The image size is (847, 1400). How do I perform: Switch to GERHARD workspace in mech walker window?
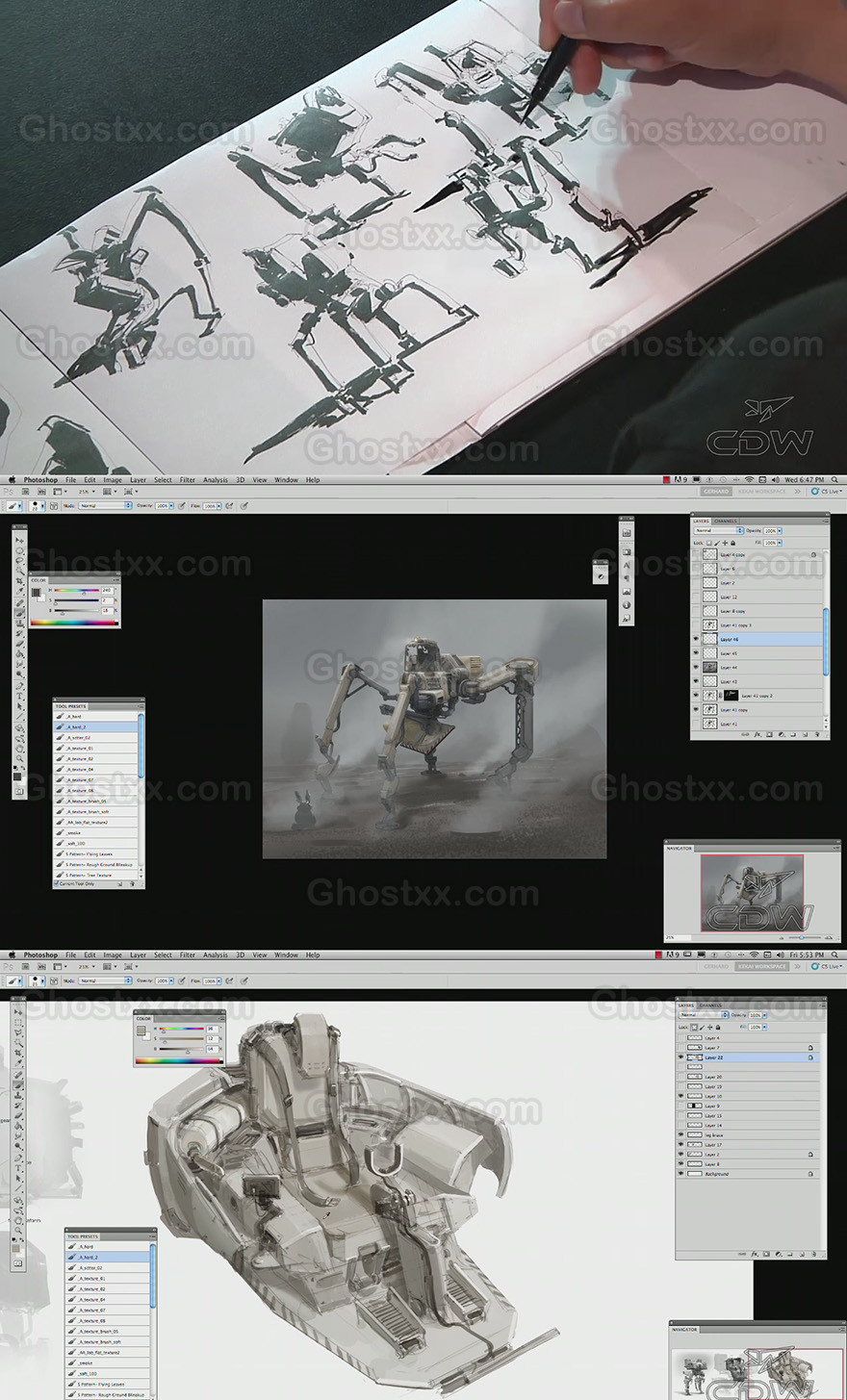pyautogui.click(x=716, y=491)
